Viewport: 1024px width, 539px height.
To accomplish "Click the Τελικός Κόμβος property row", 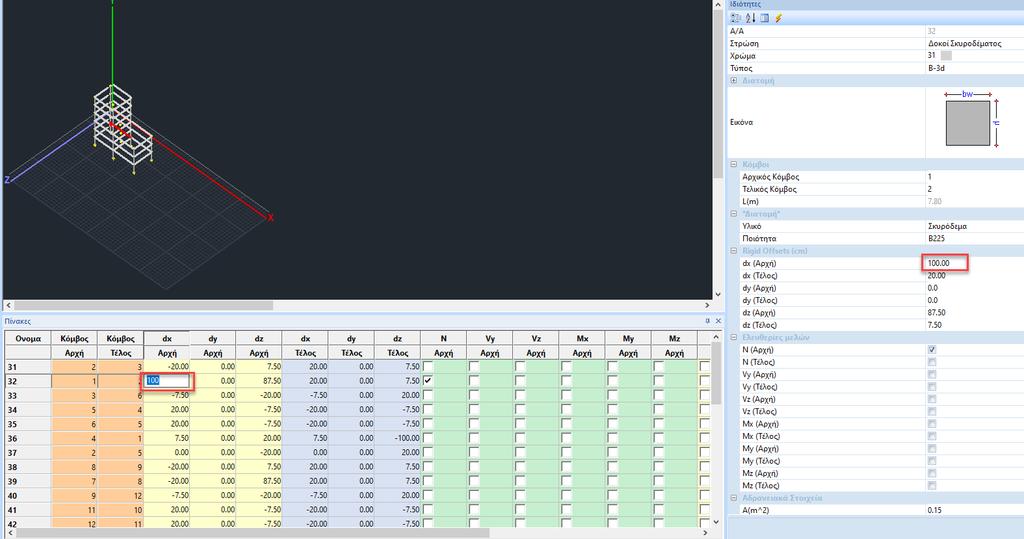I will click(x=876, y=189).
